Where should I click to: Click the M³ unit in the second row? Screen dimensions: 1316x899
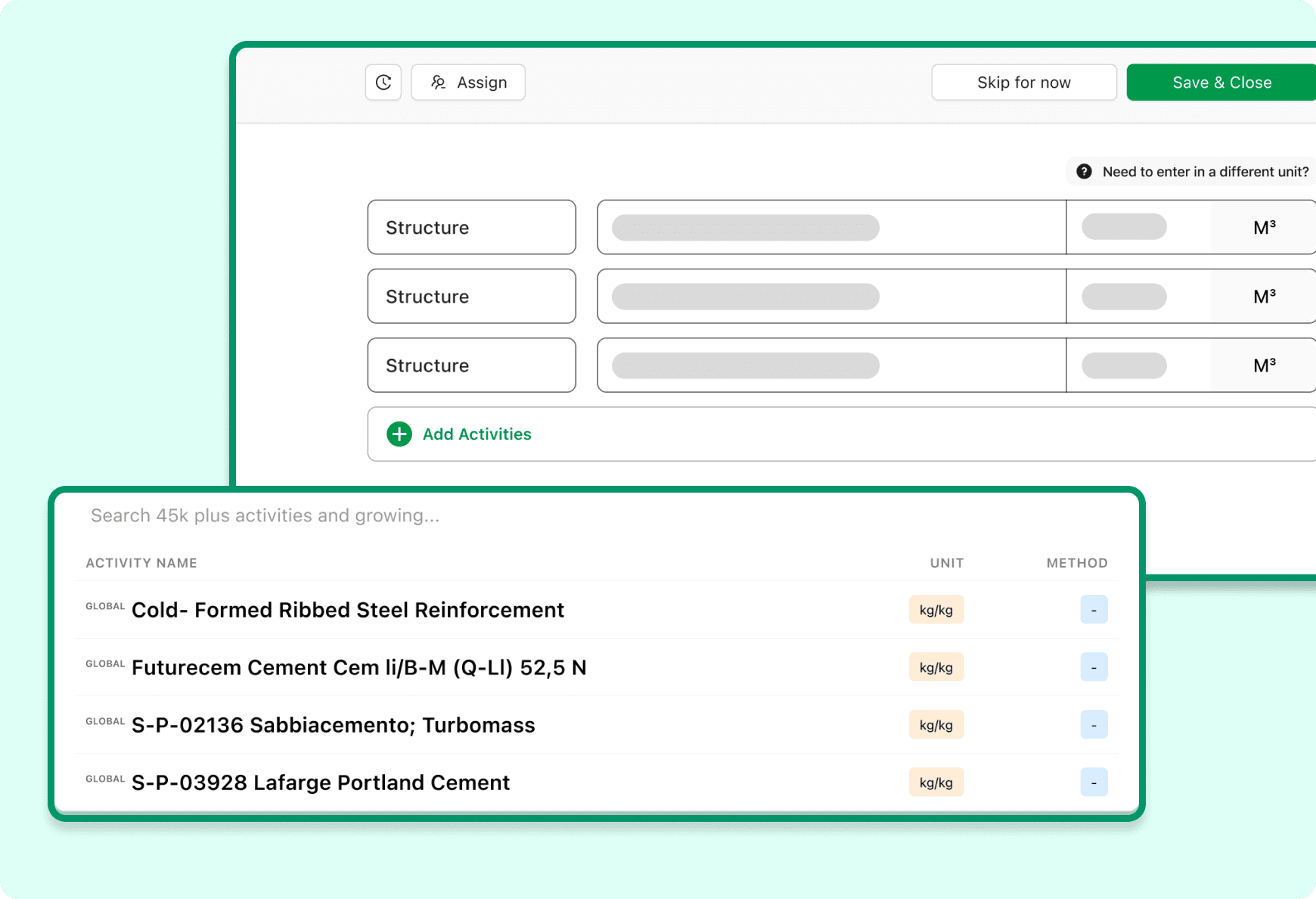[x=1264, y=297]
